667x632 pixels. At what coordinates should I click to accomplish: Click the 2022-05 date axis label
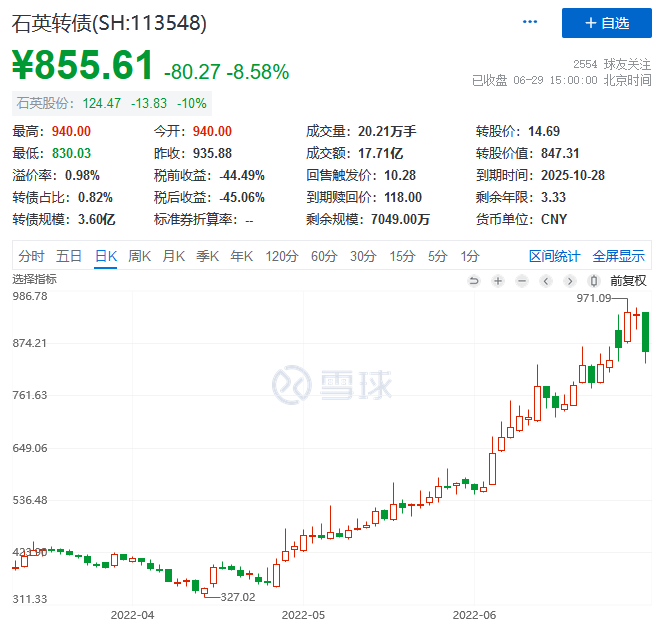pos(303,615)
